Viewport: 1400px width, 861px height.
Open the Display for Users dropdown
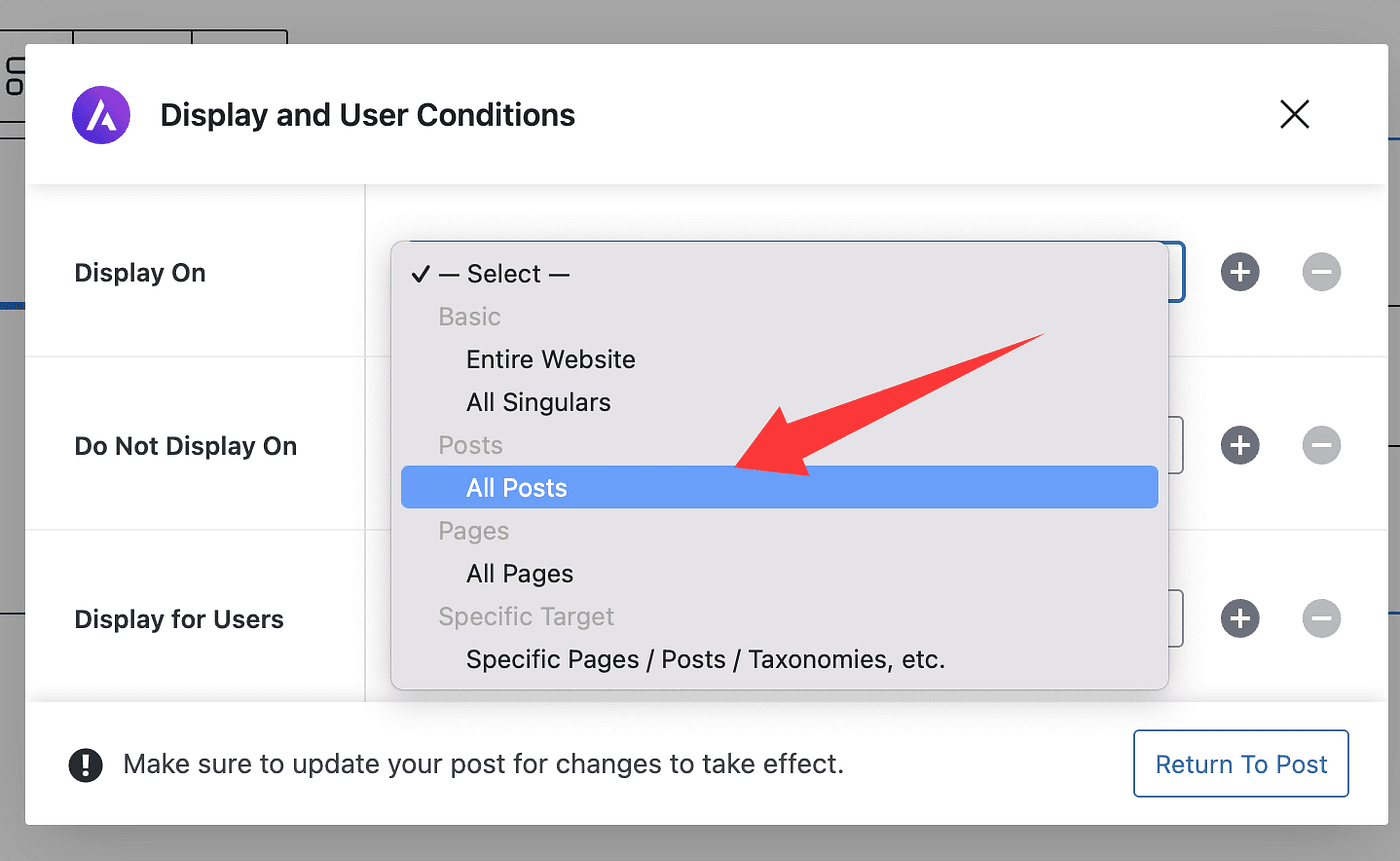(1176, 619)
